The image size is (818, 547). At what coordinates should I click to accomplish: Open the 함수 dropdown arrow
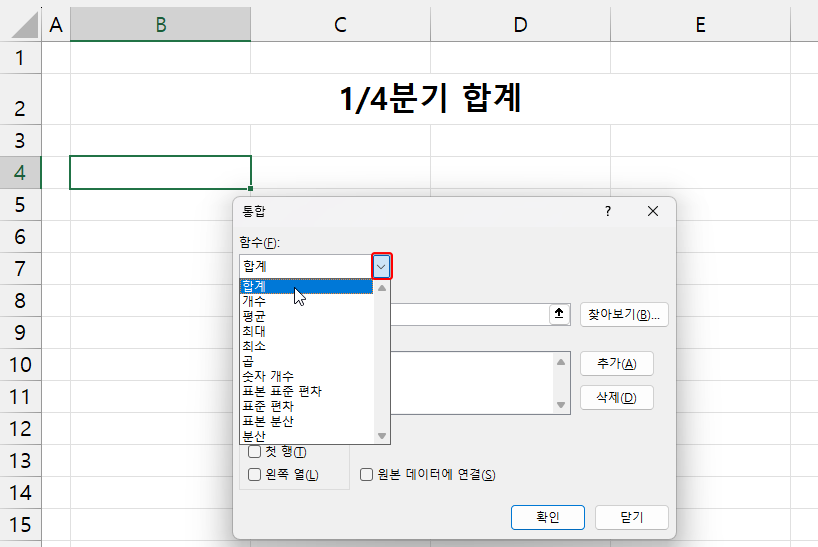click(381, 266)
